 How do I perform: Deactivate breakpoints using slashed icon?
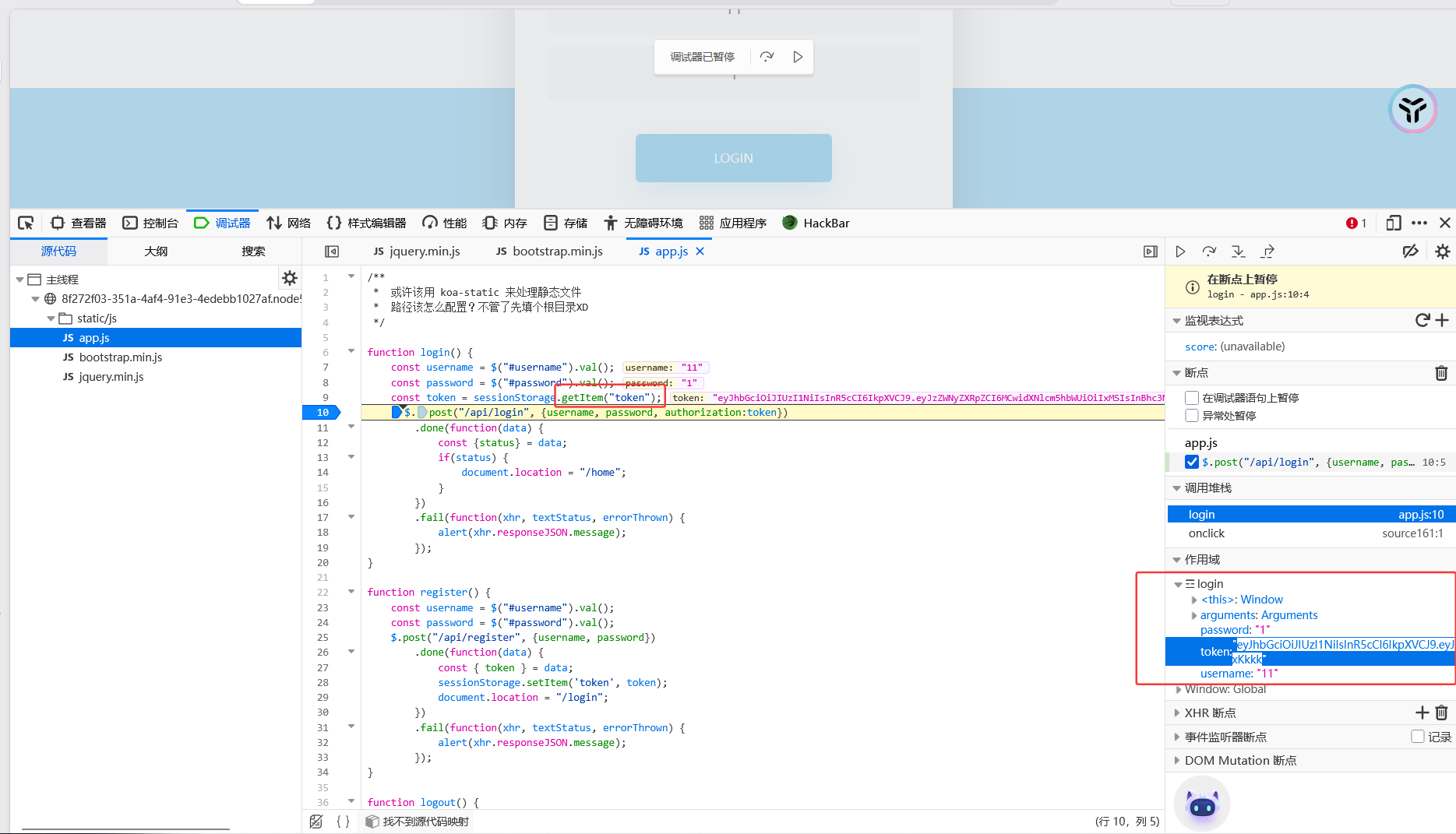[x=1410, y=252]
